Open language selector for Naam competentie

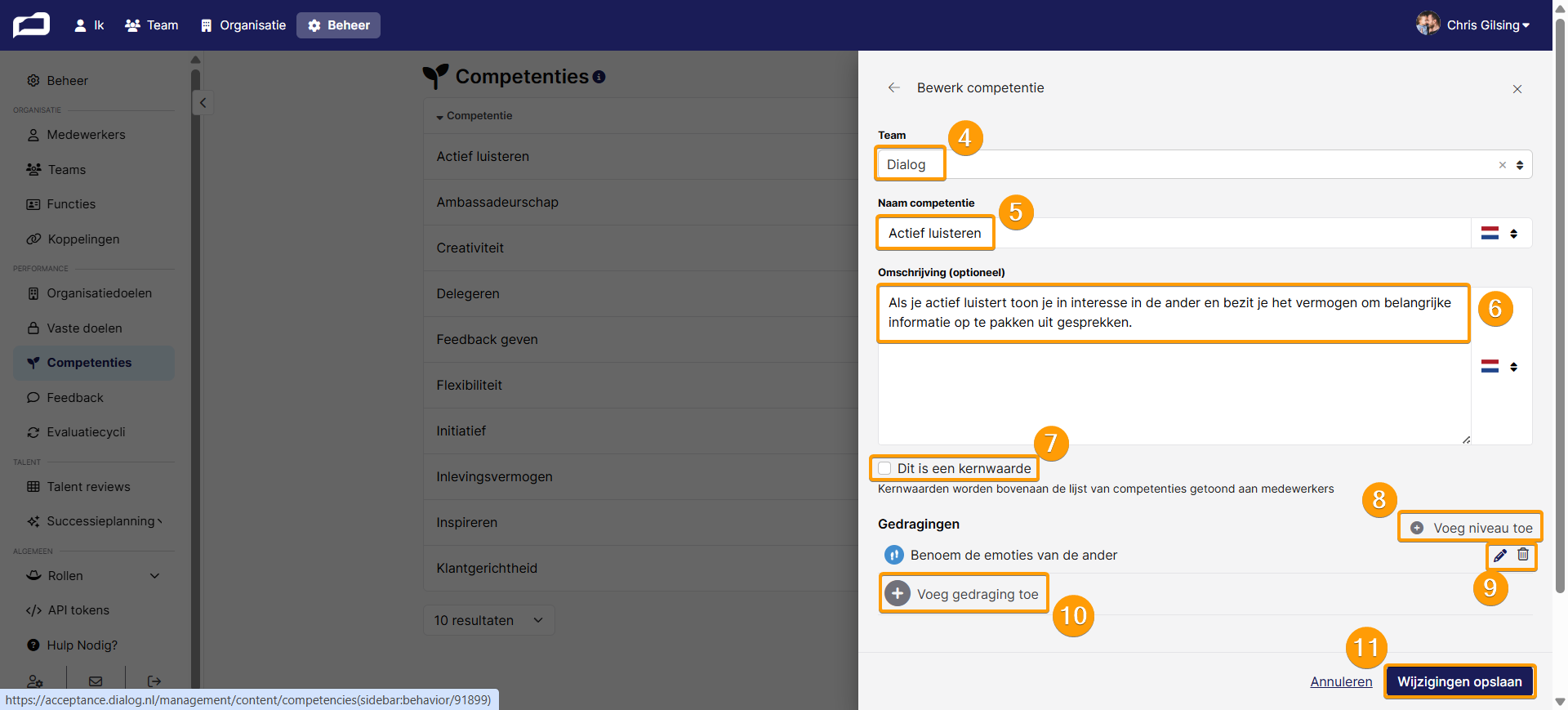pos(1501,234)
